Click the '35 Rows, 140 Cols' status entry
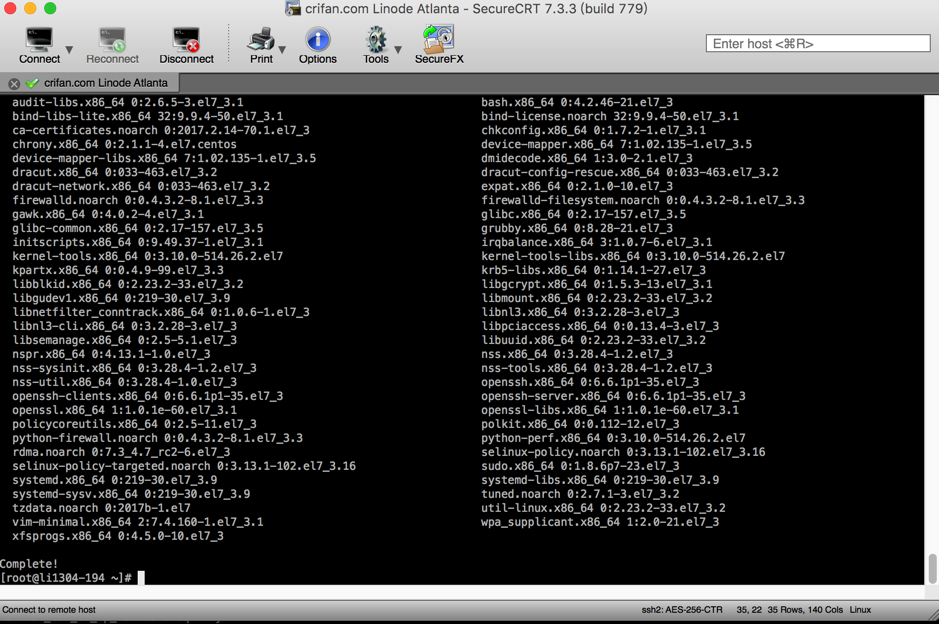The image size is (939, 624). coord(805,610)
